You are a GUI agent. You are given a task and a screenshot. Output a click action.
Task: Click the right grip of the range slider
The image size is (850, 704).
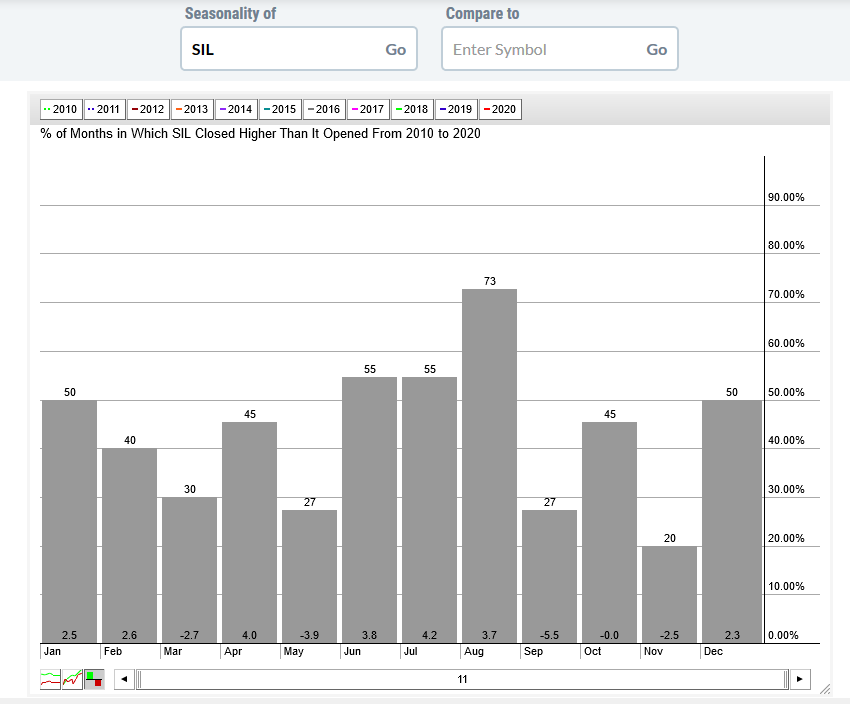tap(786, 679)
